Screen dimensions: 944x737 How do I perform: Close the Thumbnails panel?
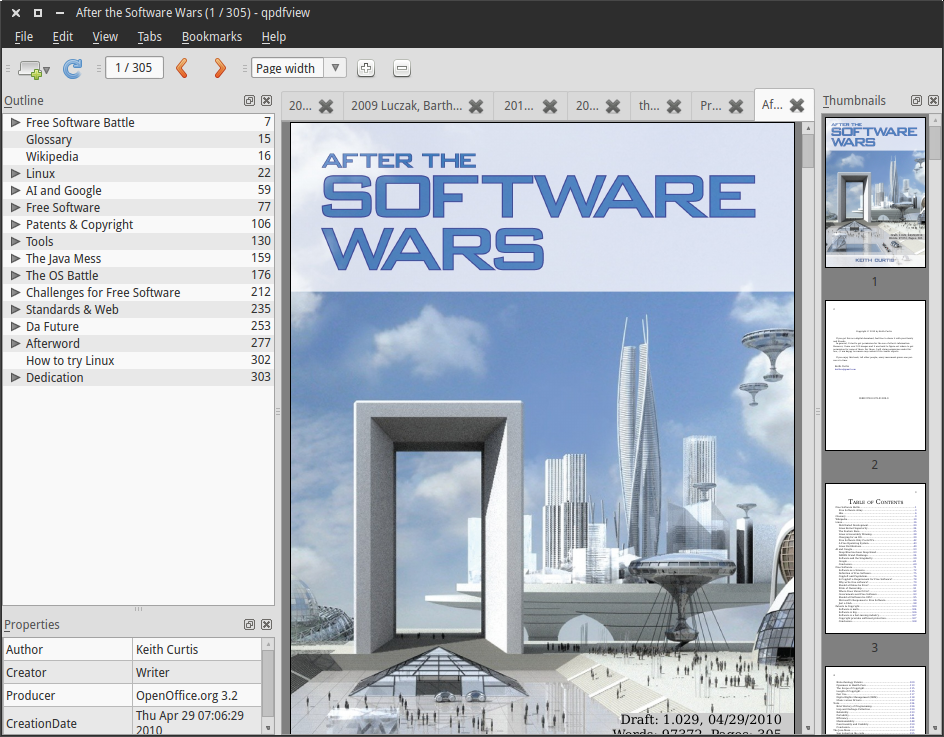pyautogui.click(x=933, y=101)
